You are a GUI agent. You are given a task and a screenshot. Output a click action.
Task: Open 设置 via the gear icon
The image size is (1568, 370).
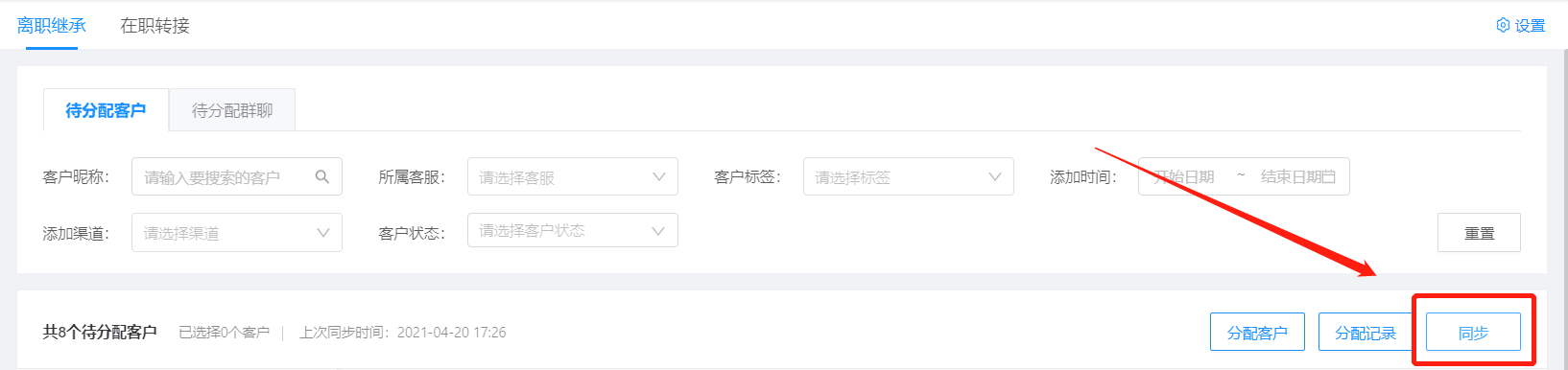tap(1503, 25)
